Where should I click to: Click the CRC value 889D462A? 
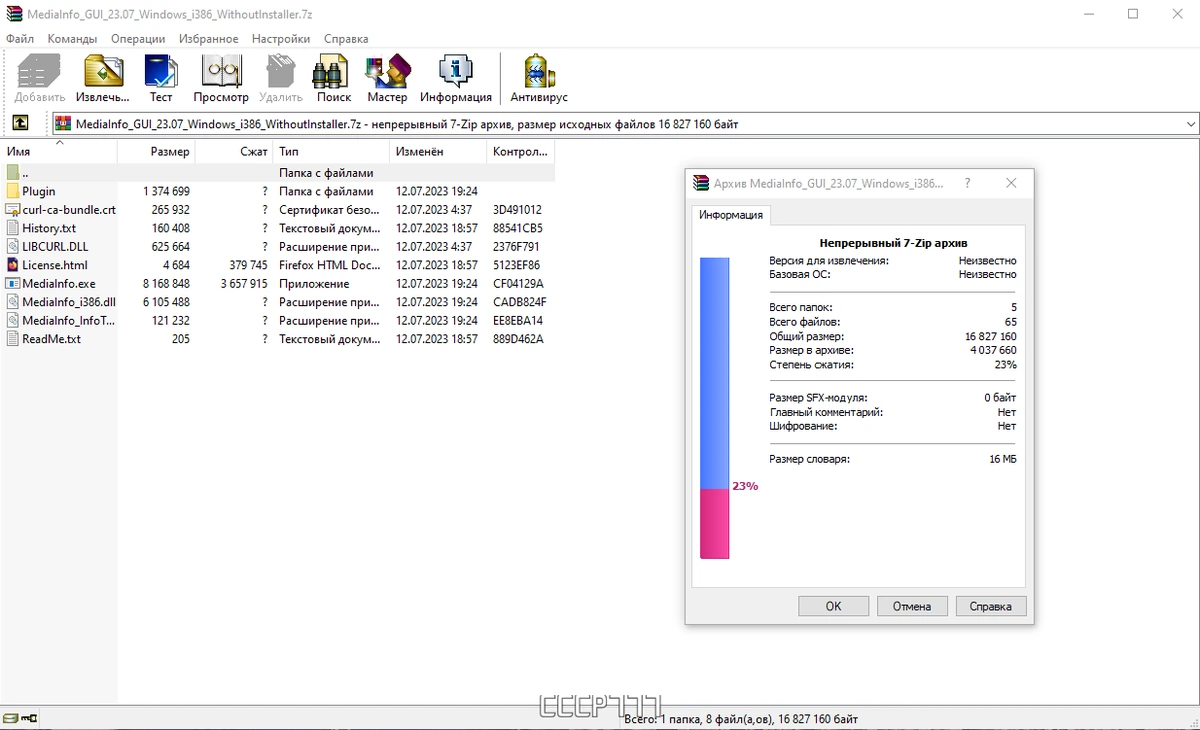click(x=518, y=339)
